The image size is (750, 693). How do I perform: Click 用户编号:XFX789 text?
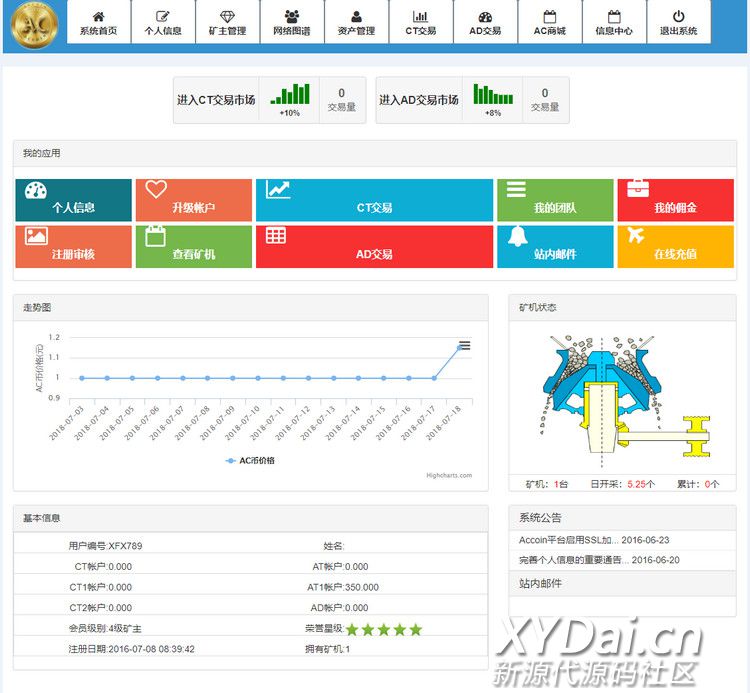105,546
